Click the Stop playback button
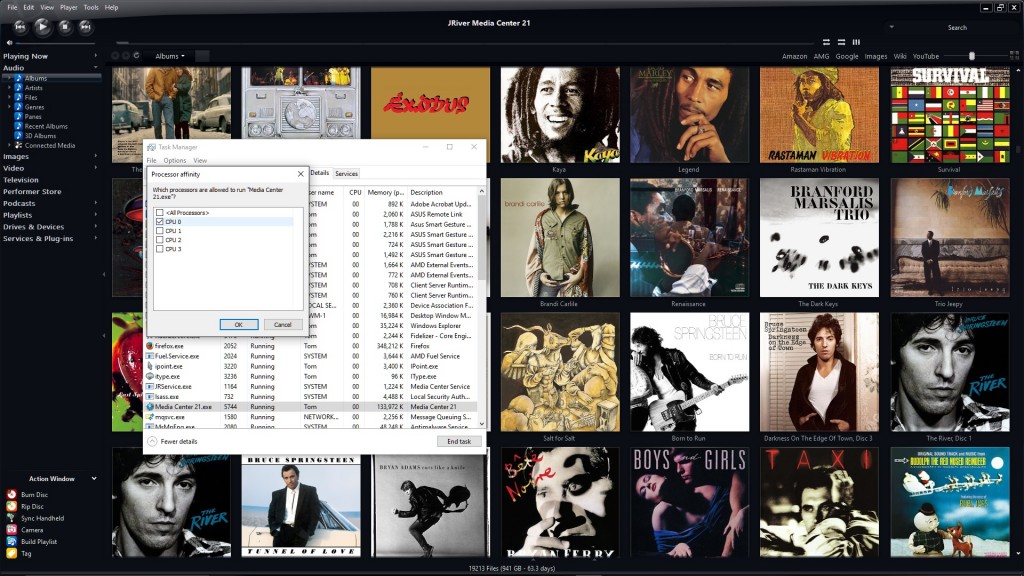The width and height of the screenshot is (1024, 576). point(65,27)
